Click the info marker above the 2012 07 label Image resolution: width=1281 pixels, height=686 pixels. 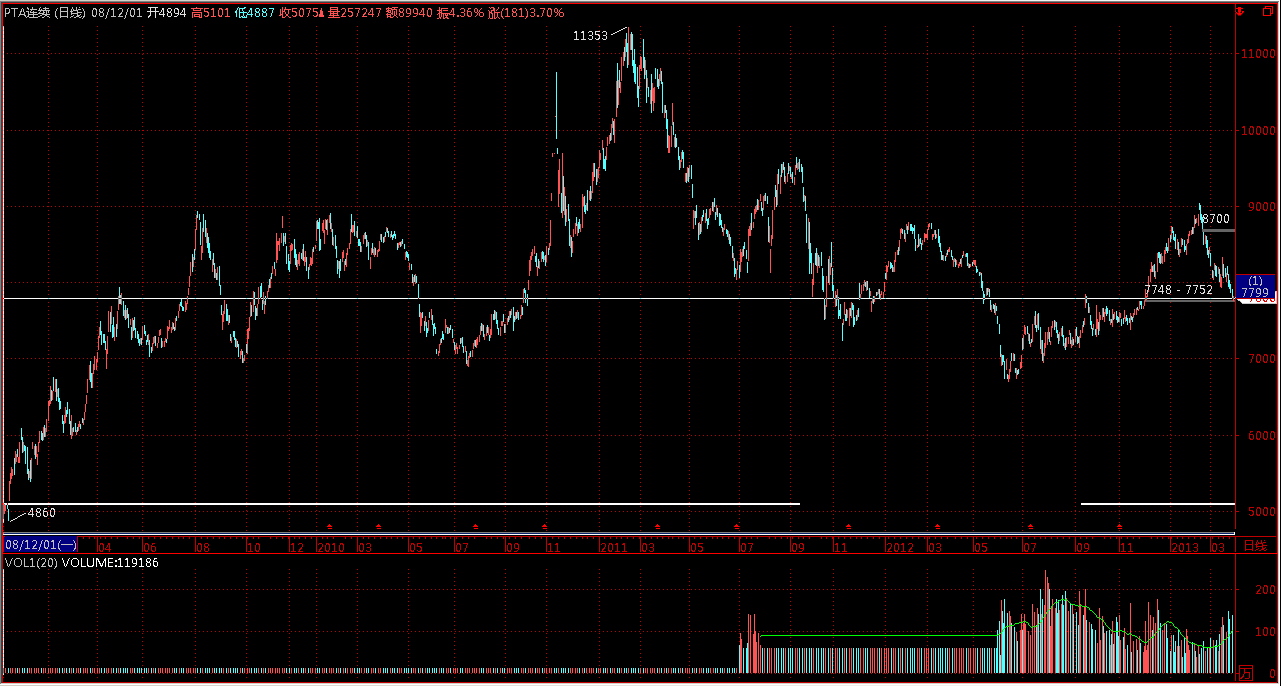click(1030, 527)
